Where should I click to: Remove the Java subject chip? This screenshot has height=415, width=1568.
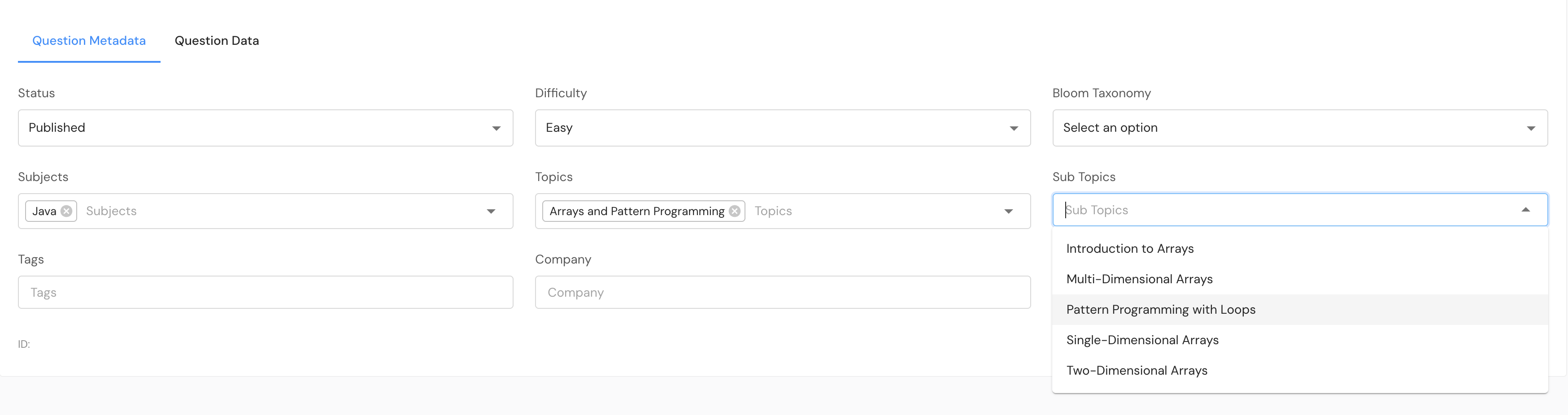click(66, 211)
